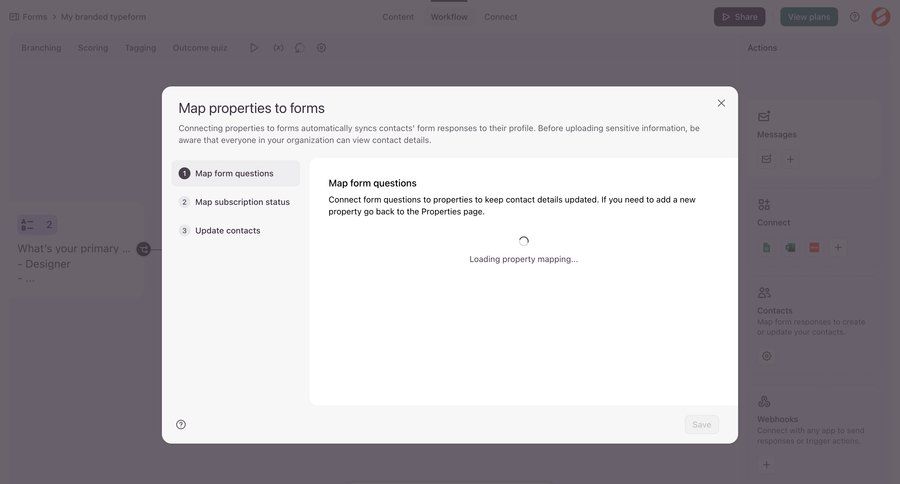Click the Save button in the dialog
Viewport: 900px width, 484px height.
(x=701, y=425)
